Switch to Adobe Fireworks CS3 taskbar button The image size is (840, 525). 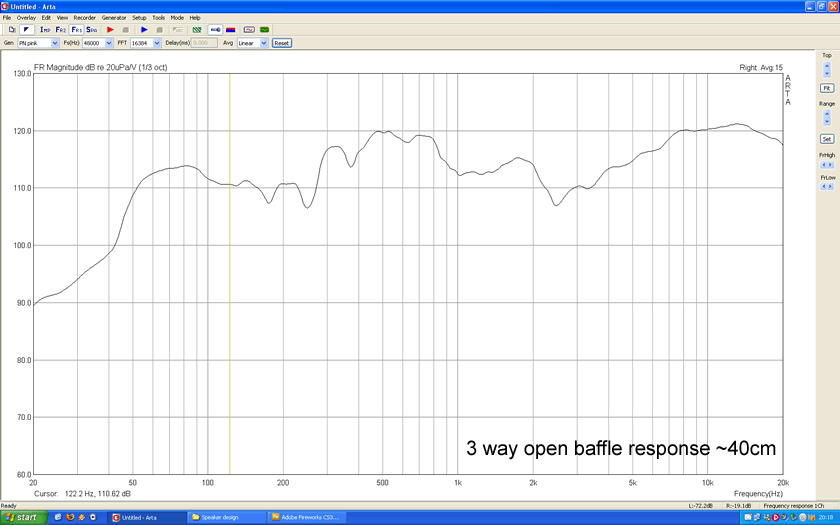tap(306, 518)
